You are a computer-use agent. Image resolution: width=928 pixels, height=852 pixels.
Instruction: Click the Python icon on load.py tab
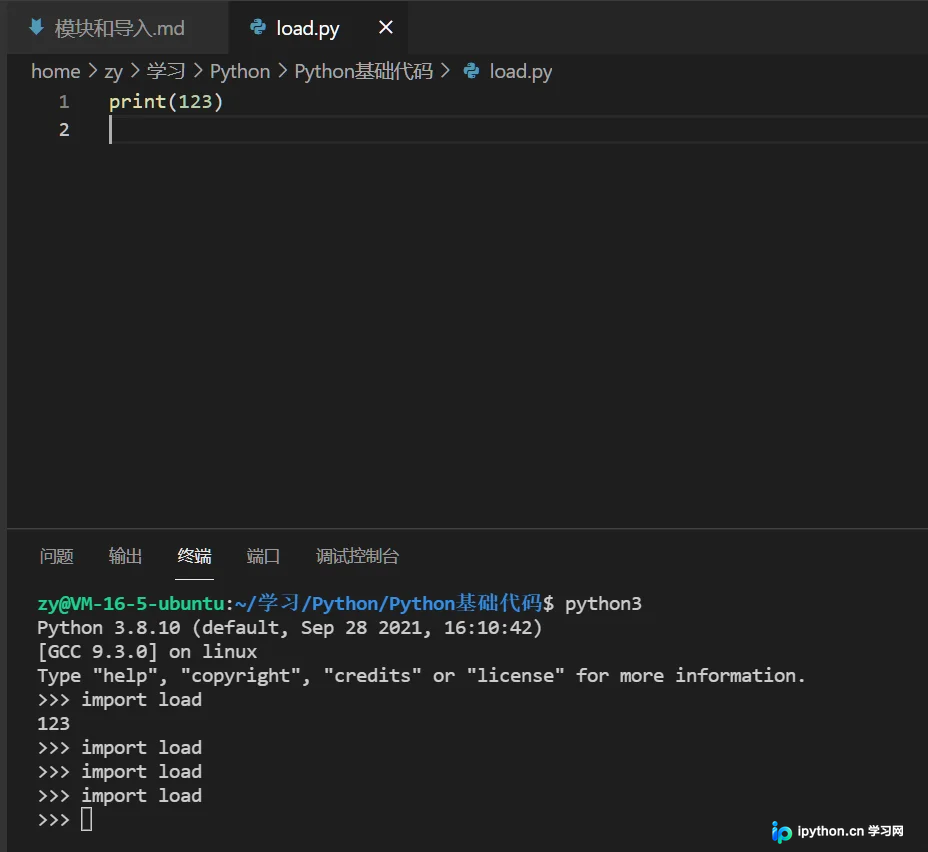258,27
